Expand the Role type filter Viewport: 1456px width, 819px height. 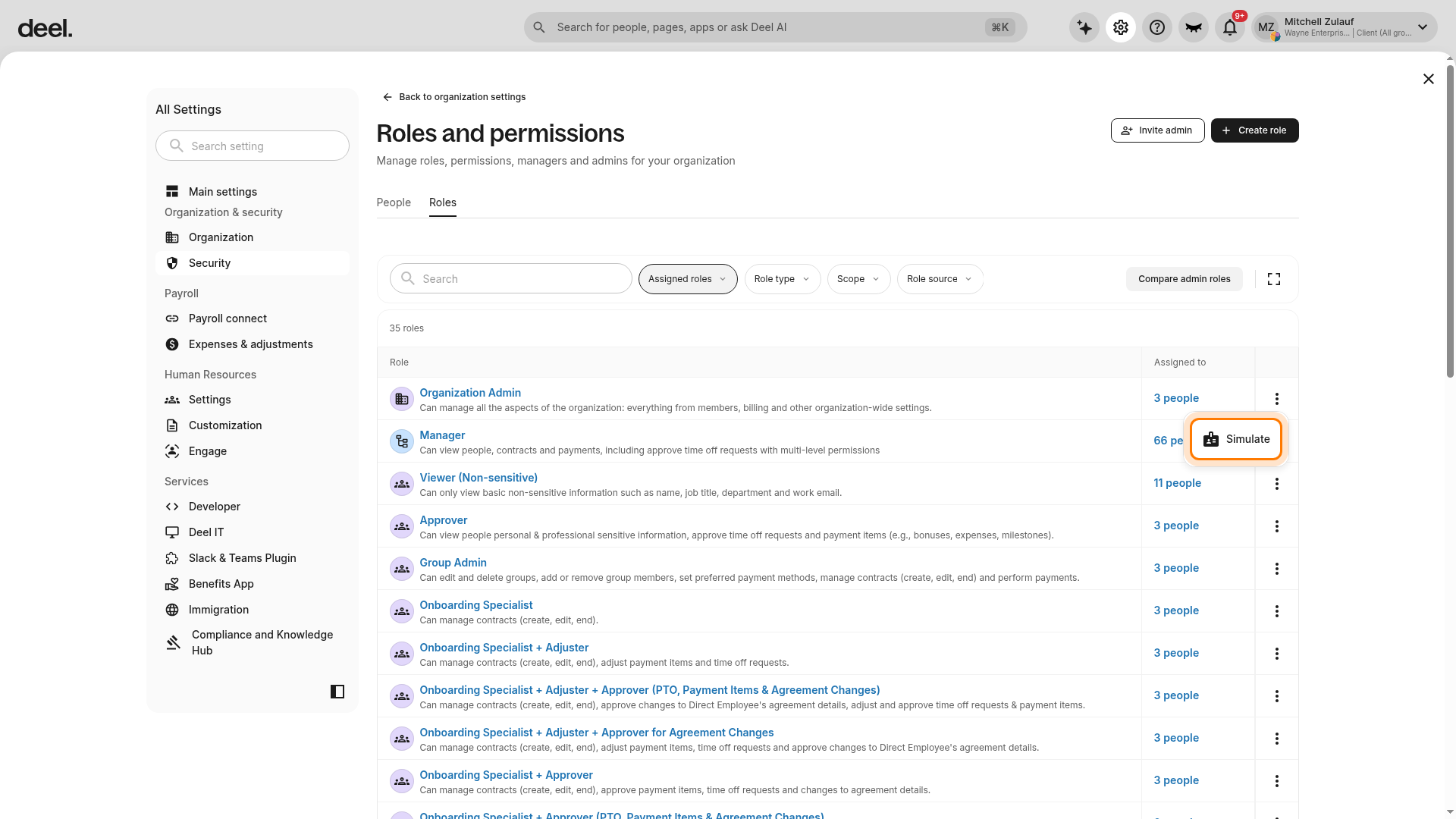(783, 279)
